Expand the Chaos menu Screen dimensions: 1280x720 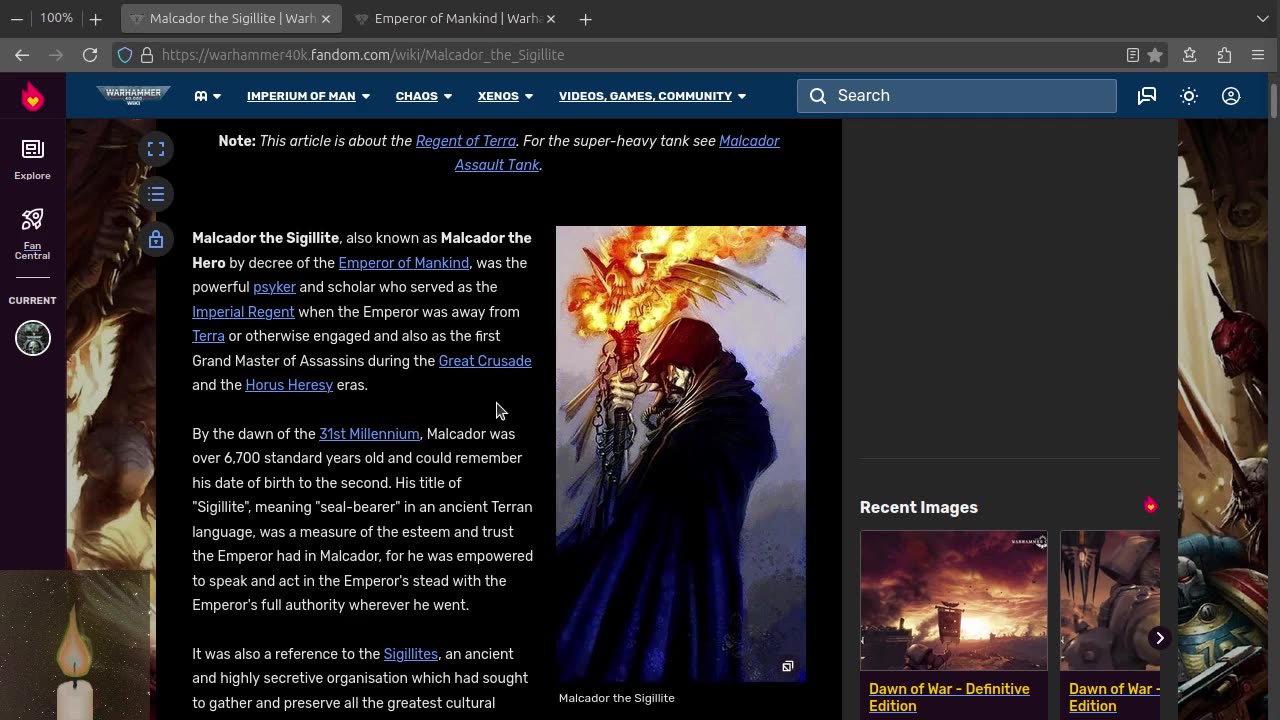tap(424, 96)
